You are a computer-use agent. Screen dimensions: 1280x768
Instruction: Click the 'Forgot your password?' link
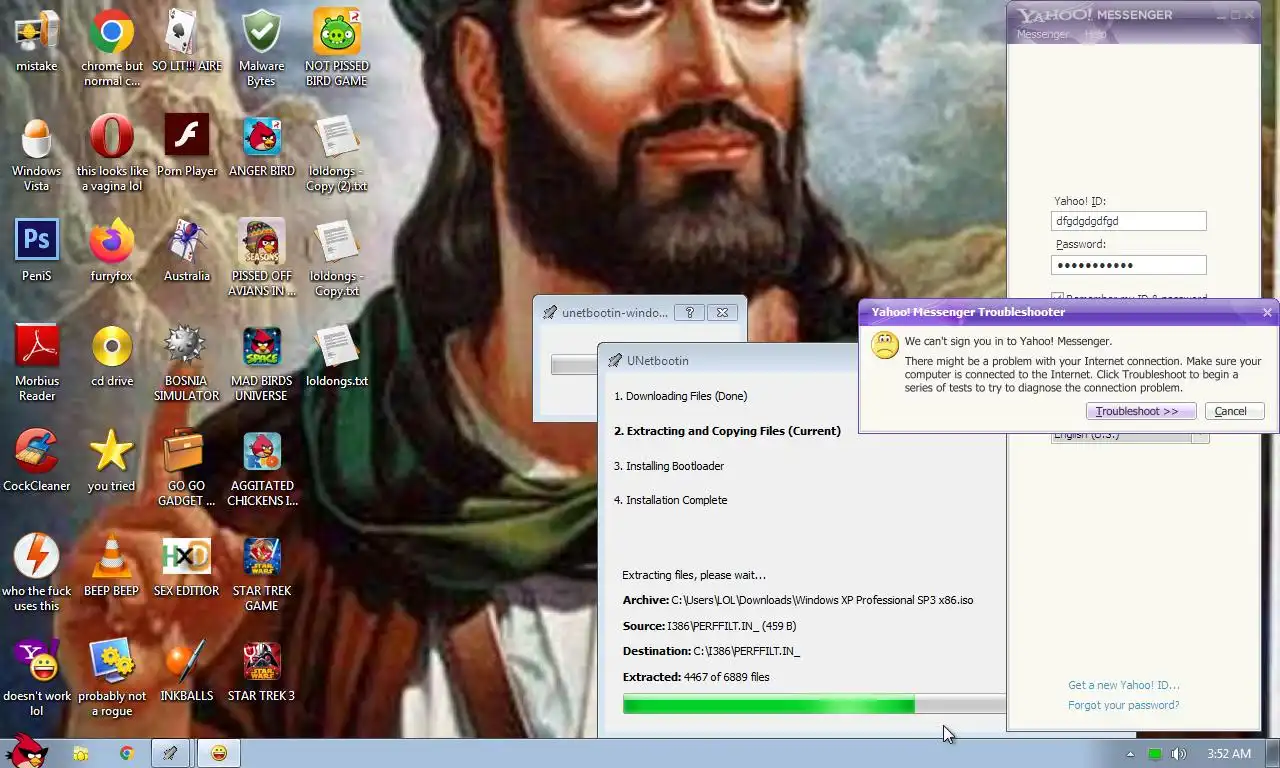tap(1123, 705)
